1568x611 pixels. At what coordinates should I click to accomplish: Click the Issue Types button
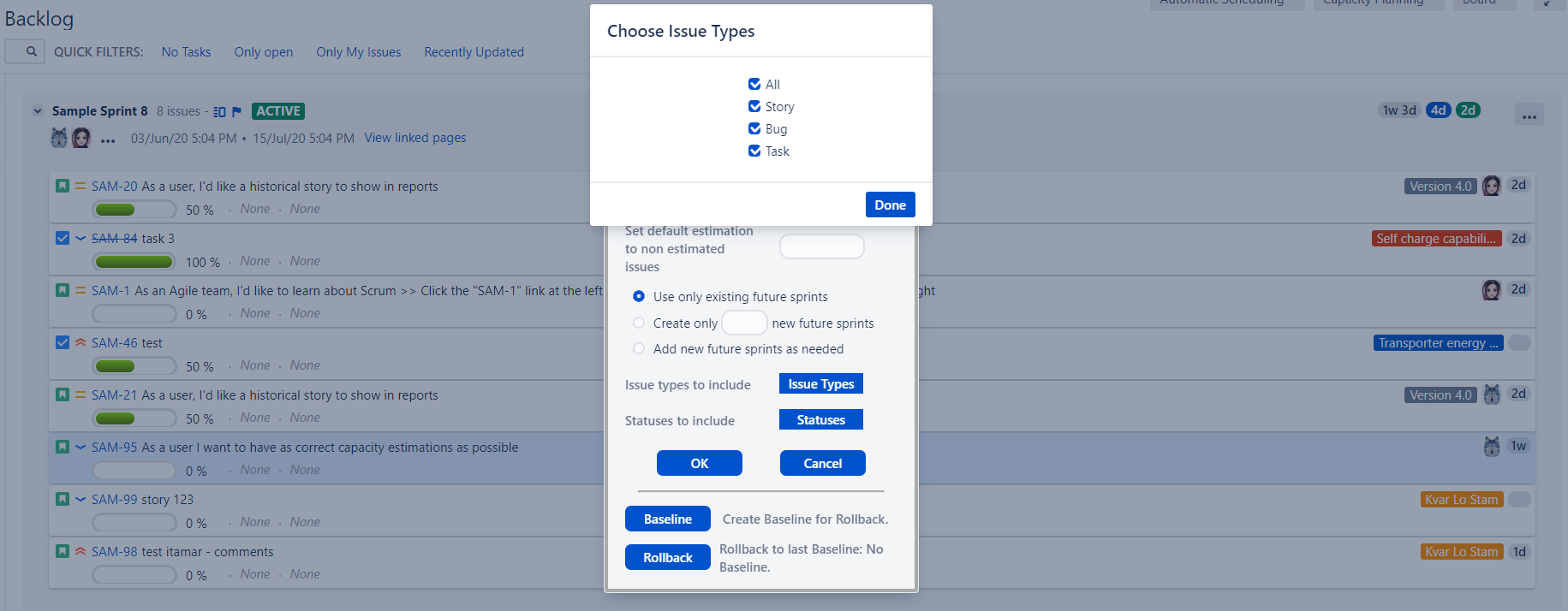[821, 383]
